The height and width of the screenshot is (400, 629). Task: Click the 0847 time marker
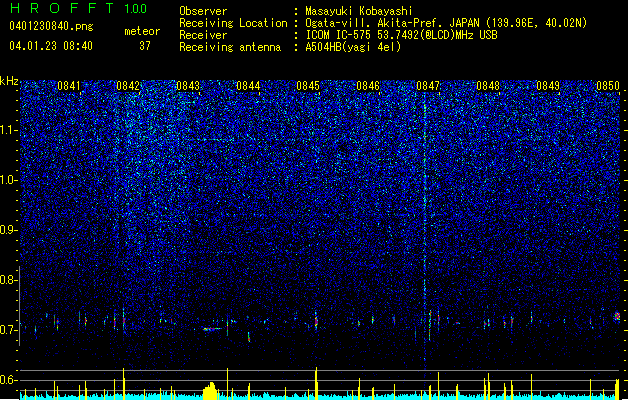click(x=428, y=86)
